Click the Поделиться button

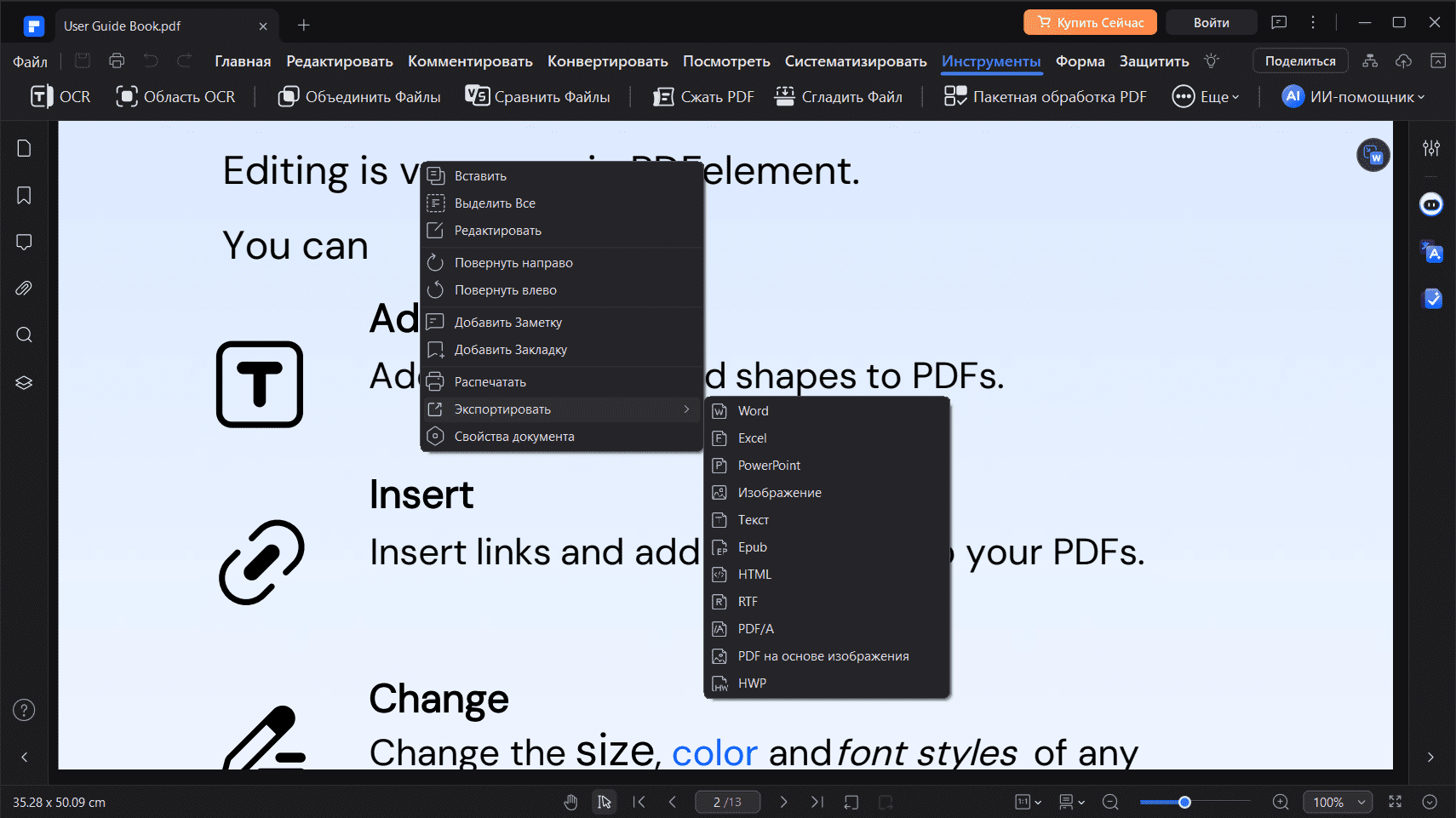[x=1300, y=60]
